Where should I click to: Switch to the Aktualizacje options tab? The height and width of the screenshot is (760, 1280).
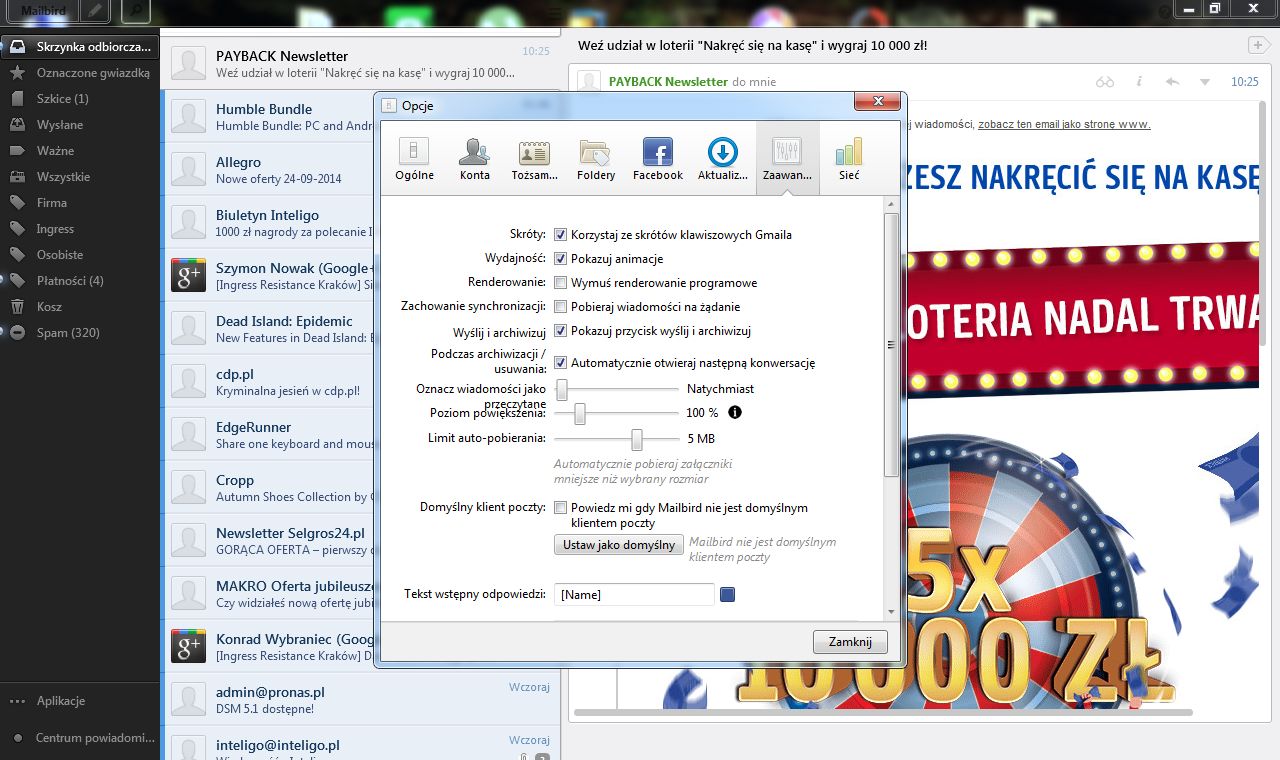pyautogui.click(x=723, y=159)
